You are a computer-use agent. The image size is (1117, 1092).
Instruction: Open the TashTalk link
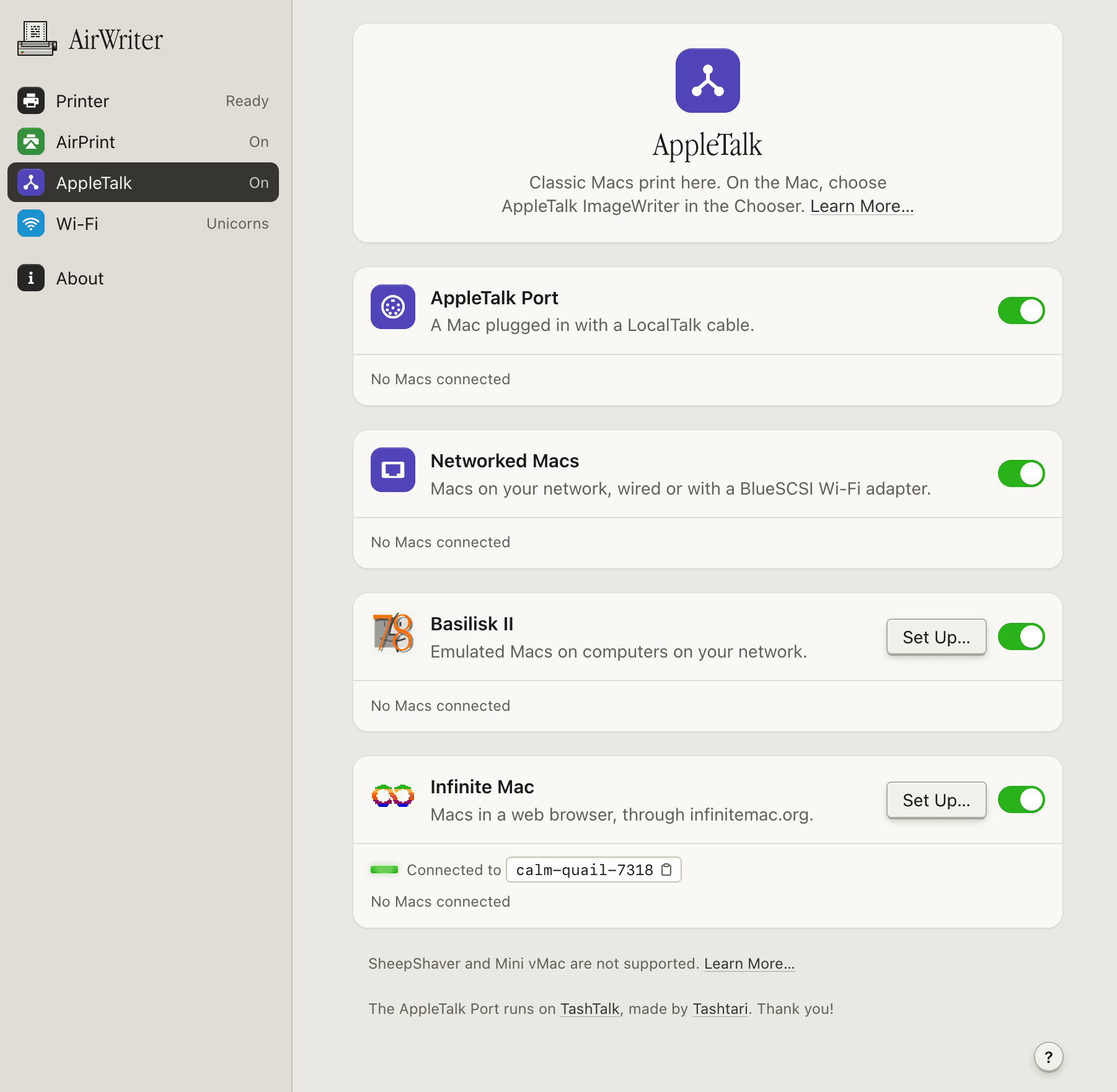click(589, 1009)
